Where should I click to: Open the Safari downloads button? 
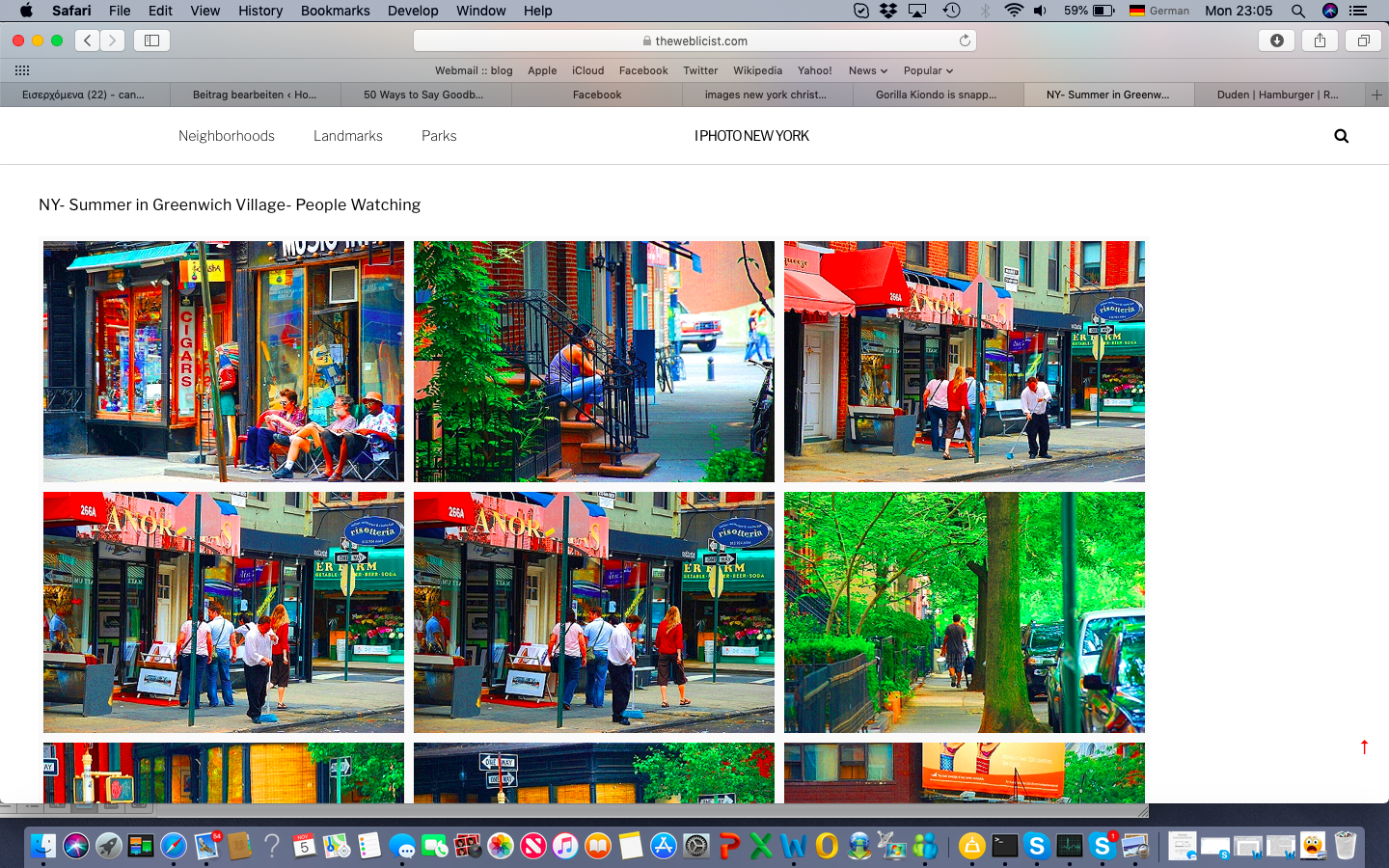click(1277, 41)
